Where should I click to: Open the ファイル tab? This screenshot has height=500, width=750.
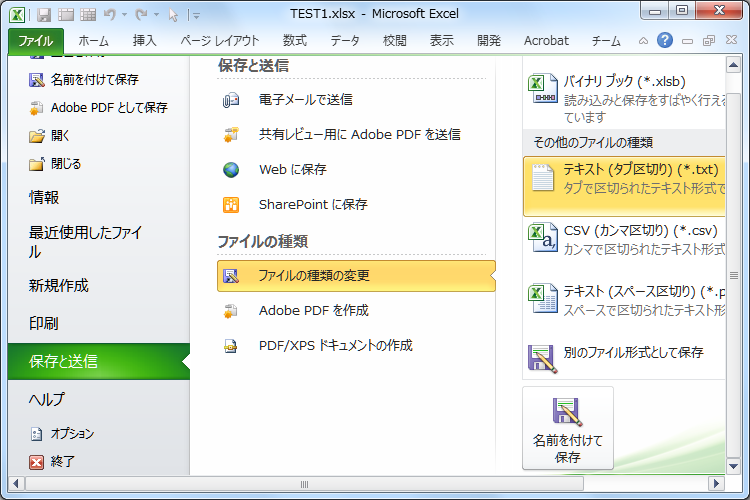click(36, 41)
